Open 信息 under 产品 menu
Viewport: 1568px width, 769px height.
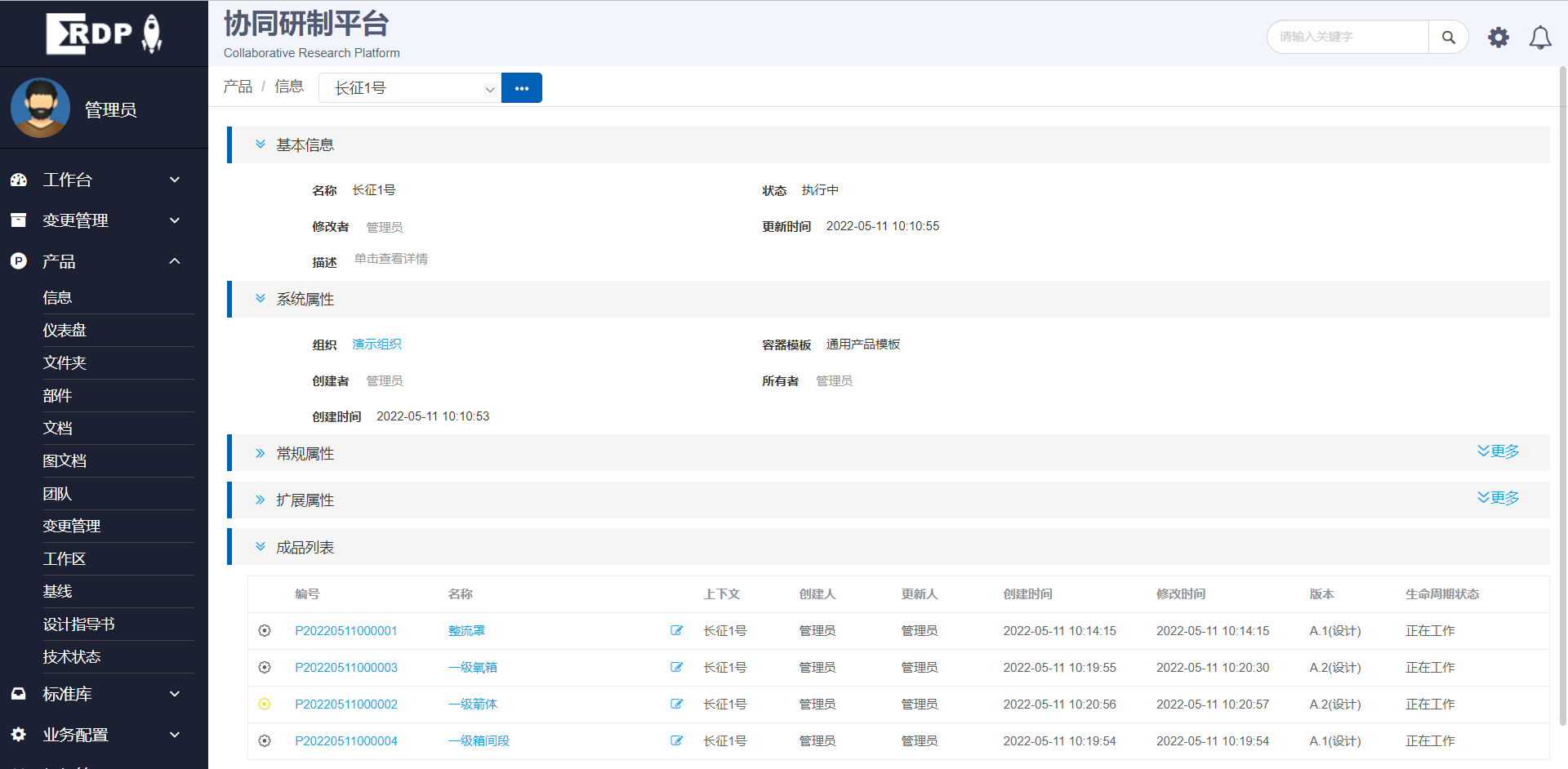(x=57, y=298)
